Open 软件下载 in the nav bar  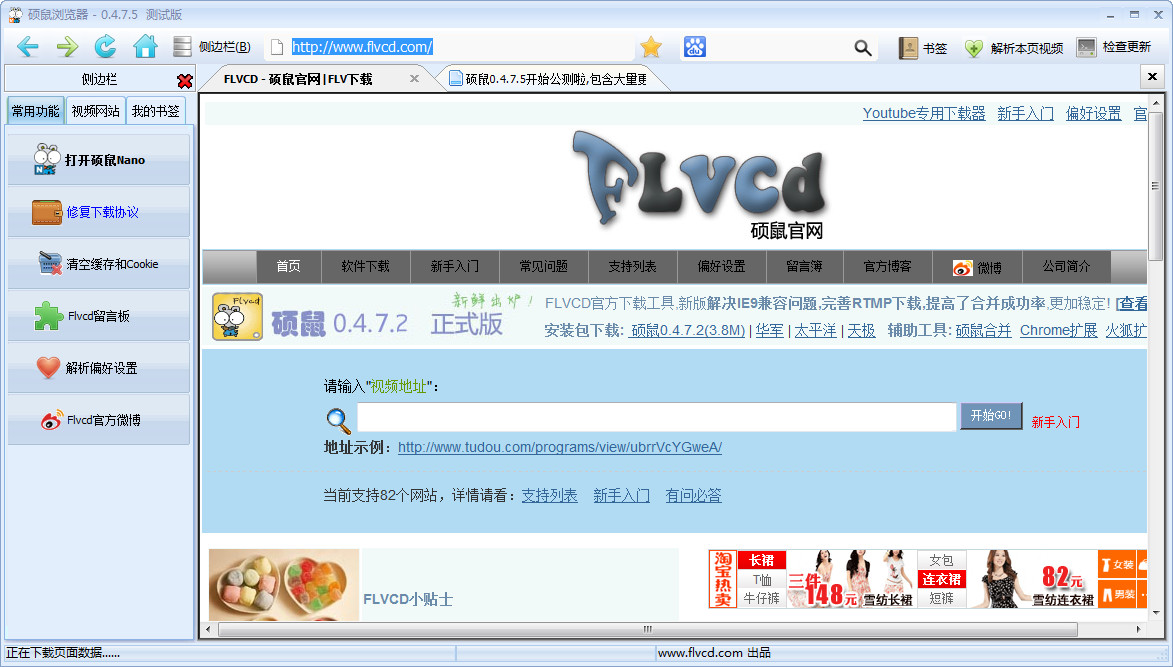click(x=366, y=266)
